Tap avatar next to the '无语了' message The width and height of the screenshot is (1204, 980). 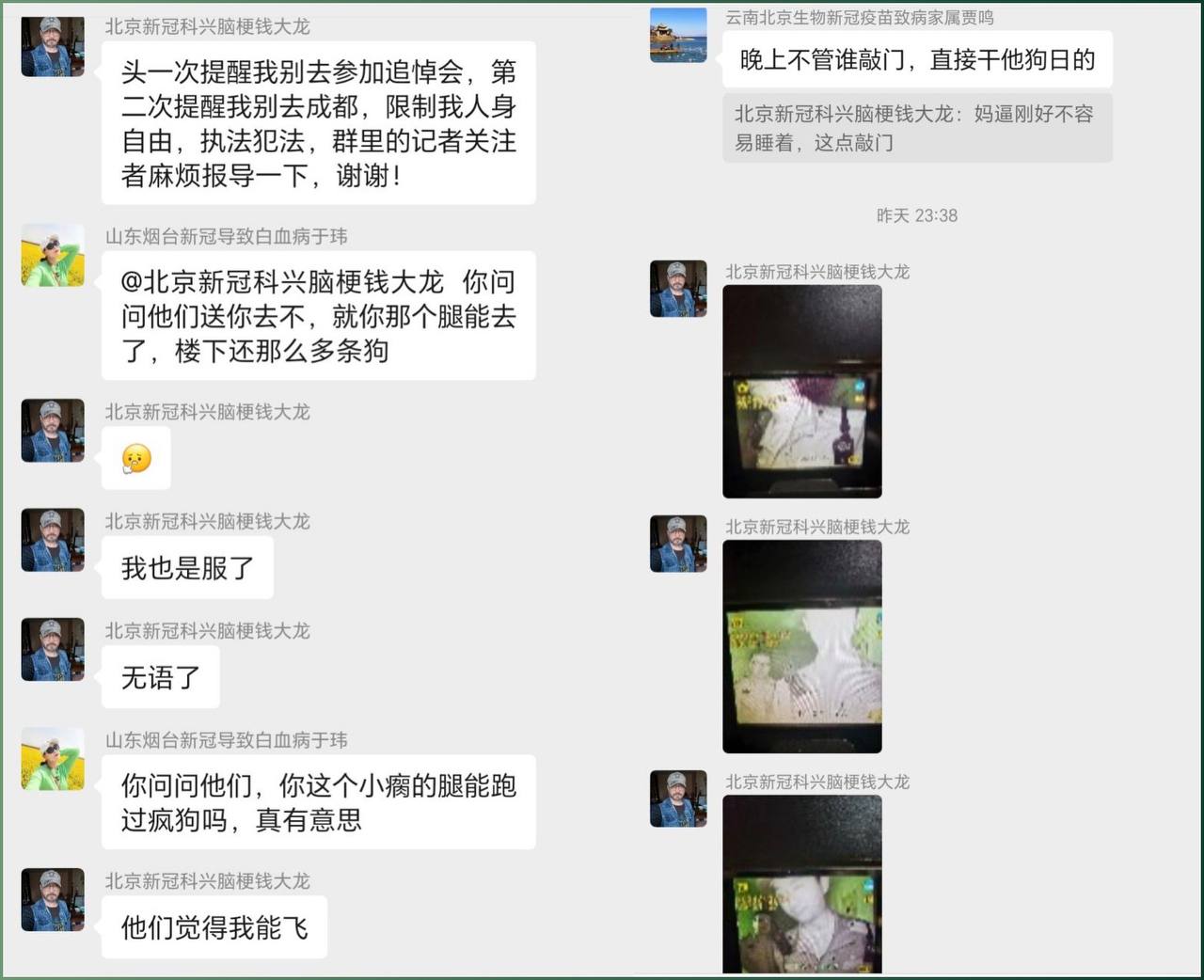pyautogui.click(x=53, y=649)
